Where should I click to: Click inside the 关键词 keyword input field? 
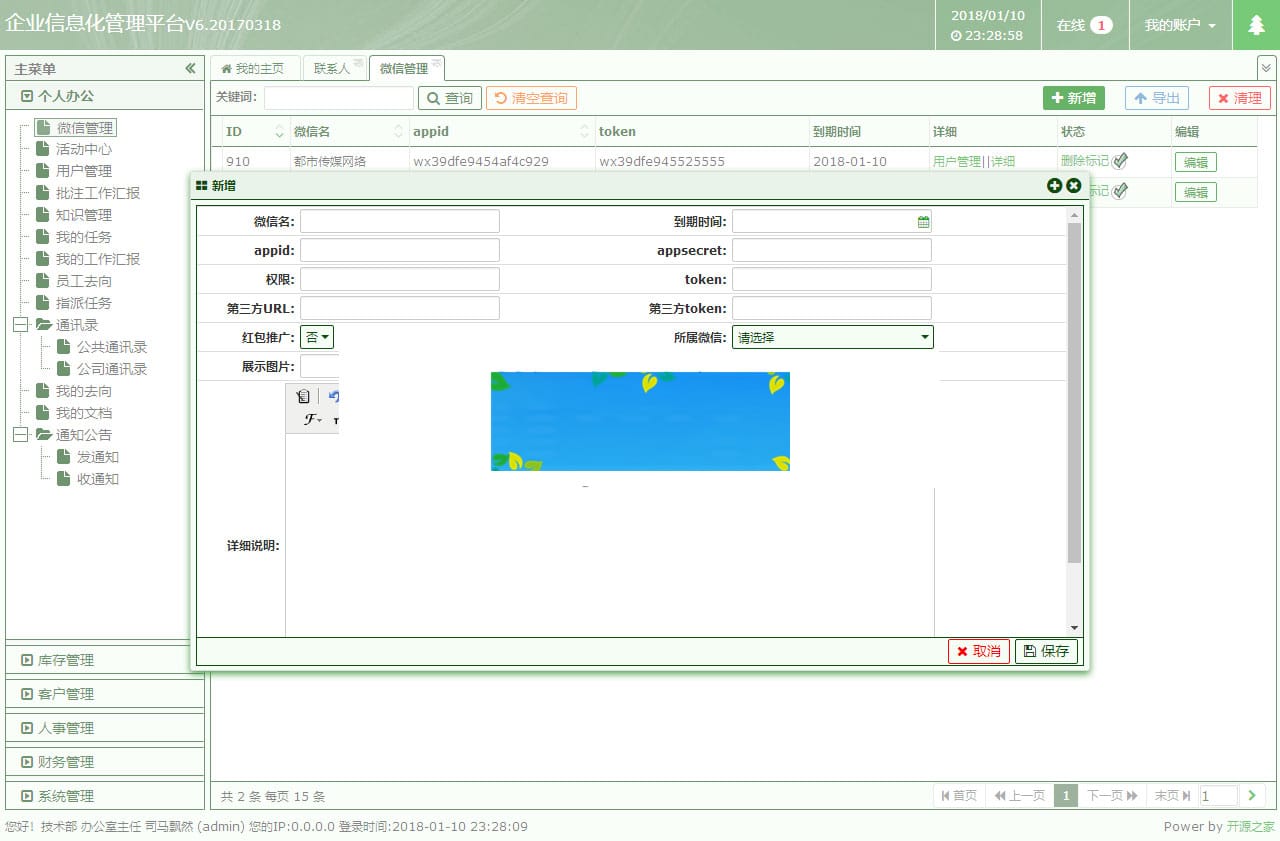click(338, 98)
